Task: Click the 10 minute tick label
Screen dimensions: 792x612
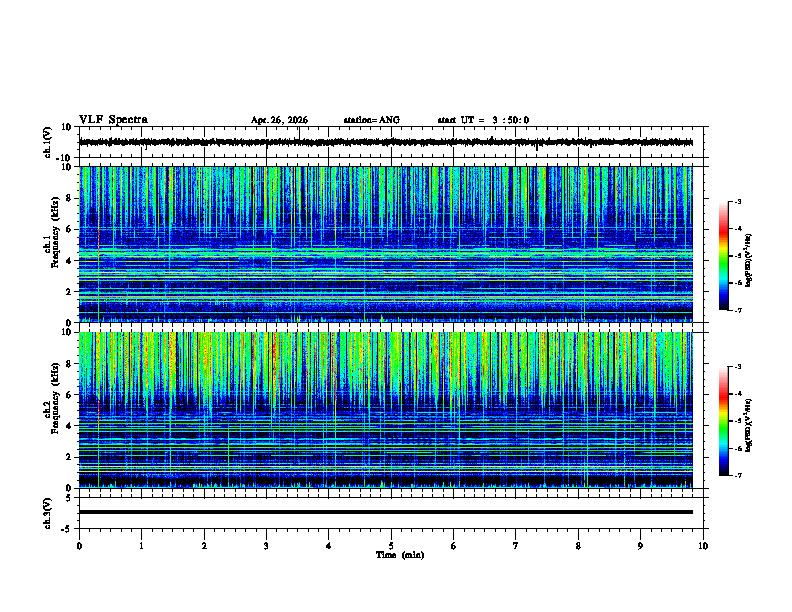Action: (703, 546)
